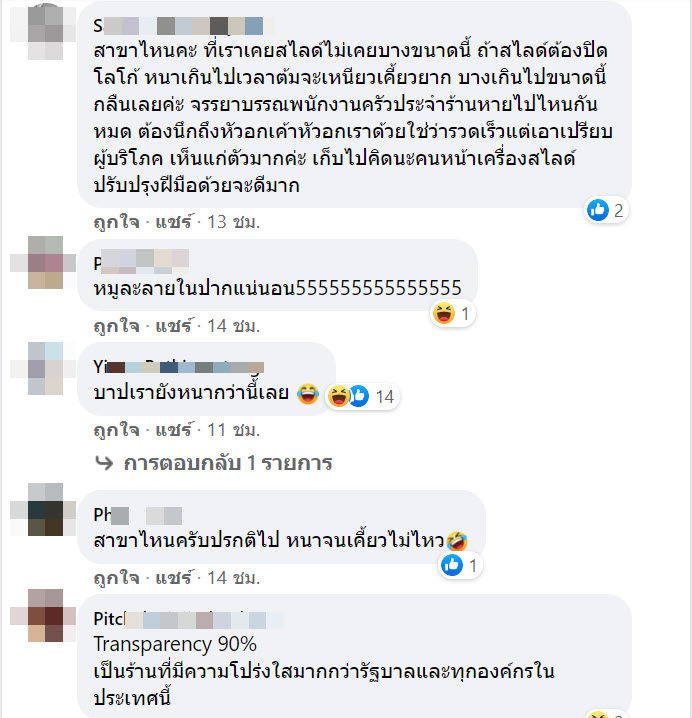This screenshot has height=718, width=692.
Task: Click the reply arrow icon beside 'การตอบกลับ'
Action: 104,463
